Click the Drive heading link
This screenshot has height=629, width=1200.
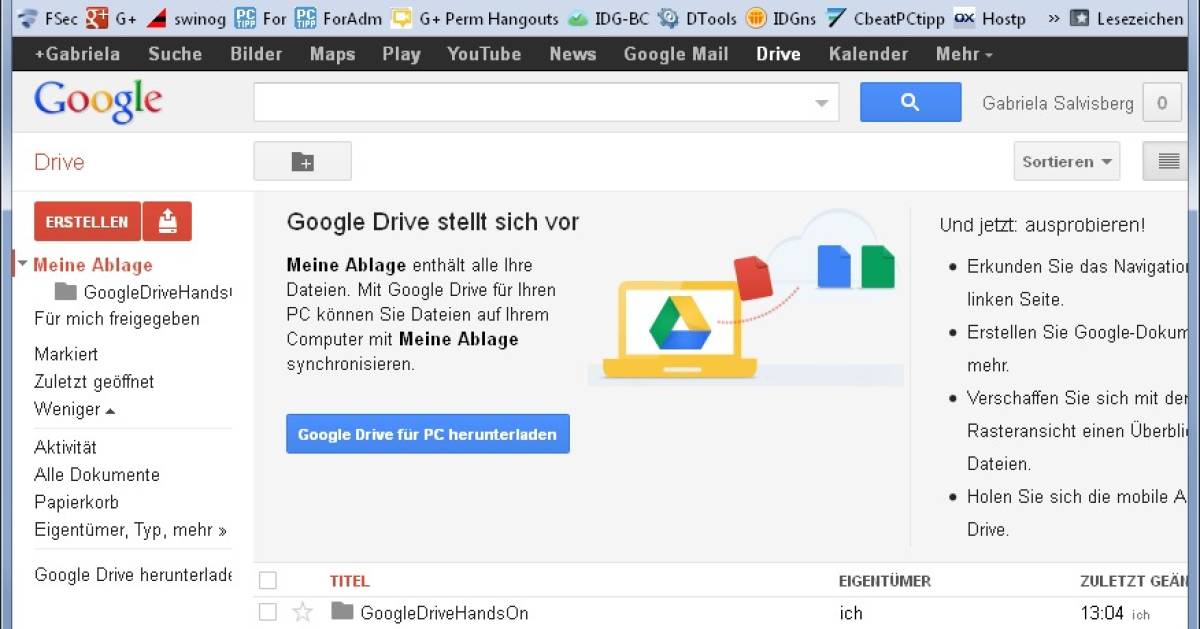click(x=59, y=162)
